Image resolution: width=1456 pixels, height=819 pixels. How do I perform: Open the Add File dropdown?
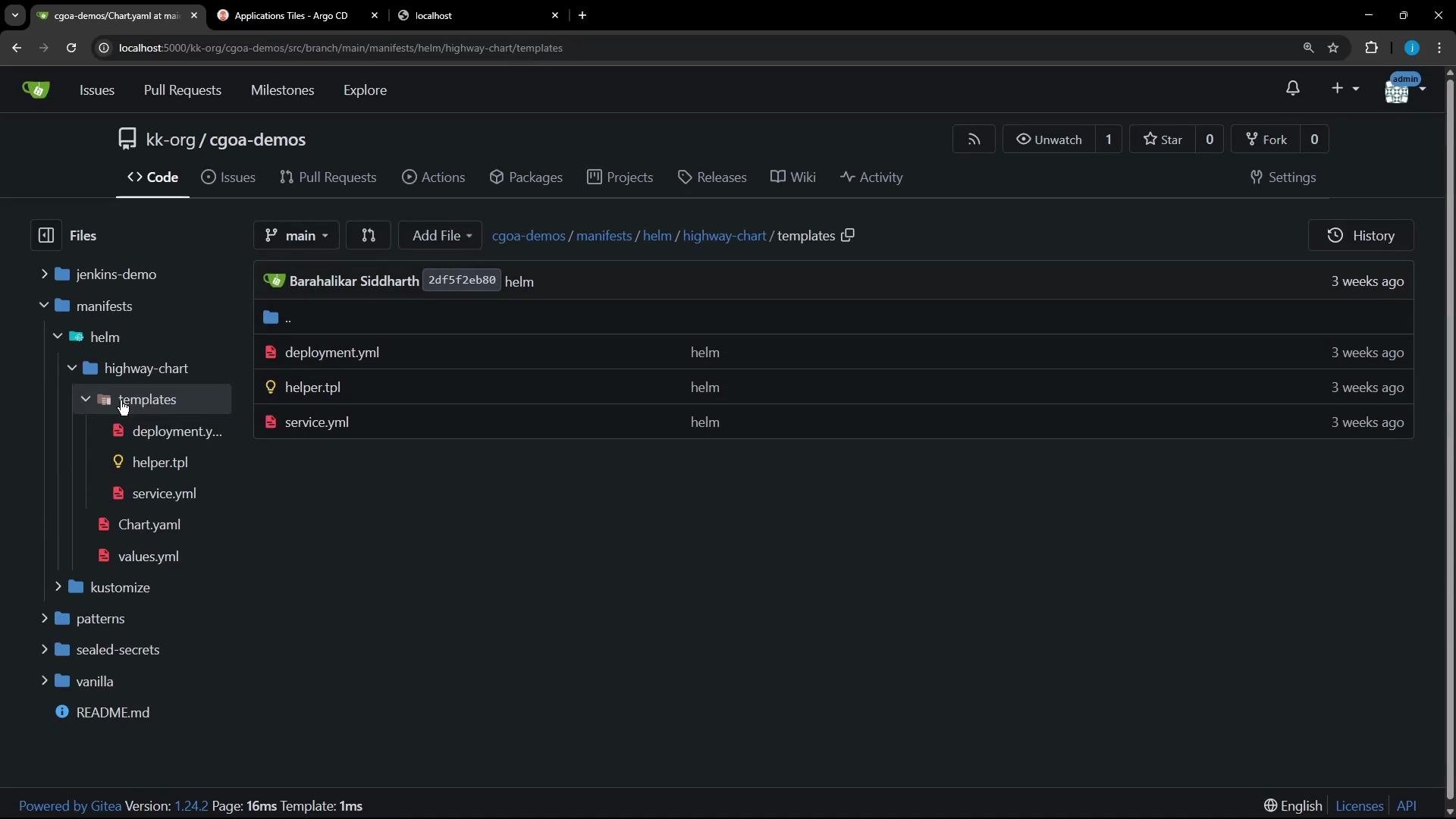coord(440,235)
